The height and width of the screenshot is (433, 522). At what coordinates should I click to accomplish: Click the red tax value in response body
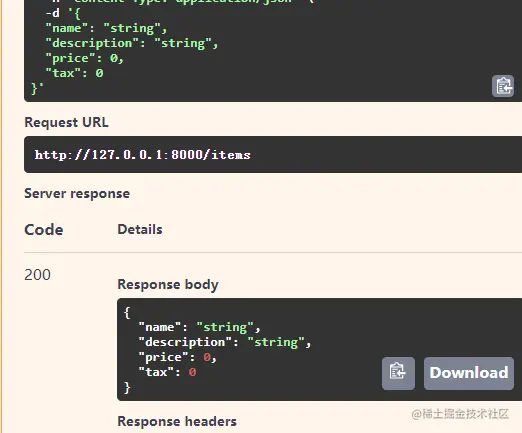(x=192, y=372)
